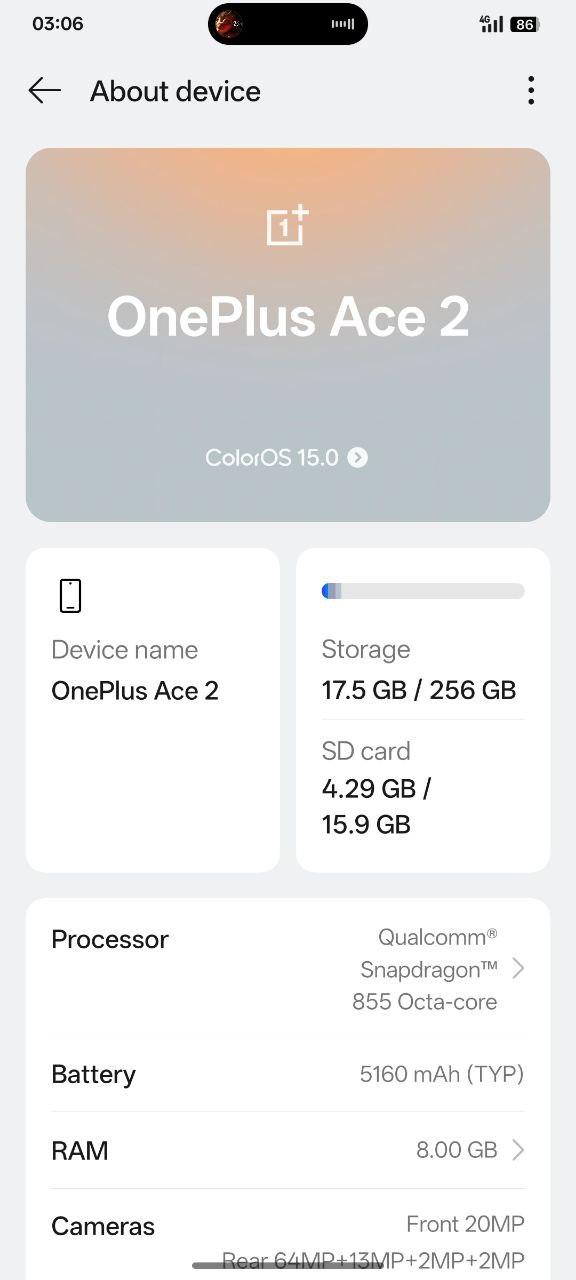
Task: Tap the 03:06 clock in status bar
Action: (x=58, y=23)
